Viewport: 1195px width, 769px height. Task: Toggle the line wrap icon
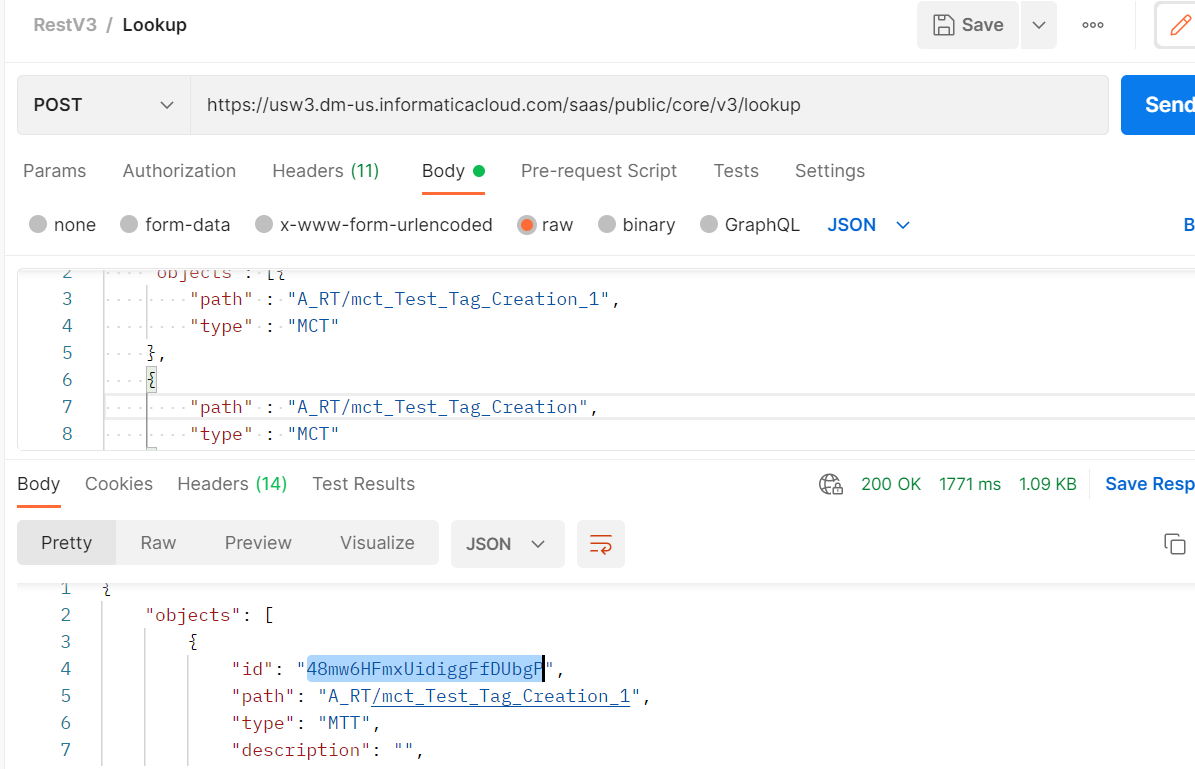pos(601,544)
